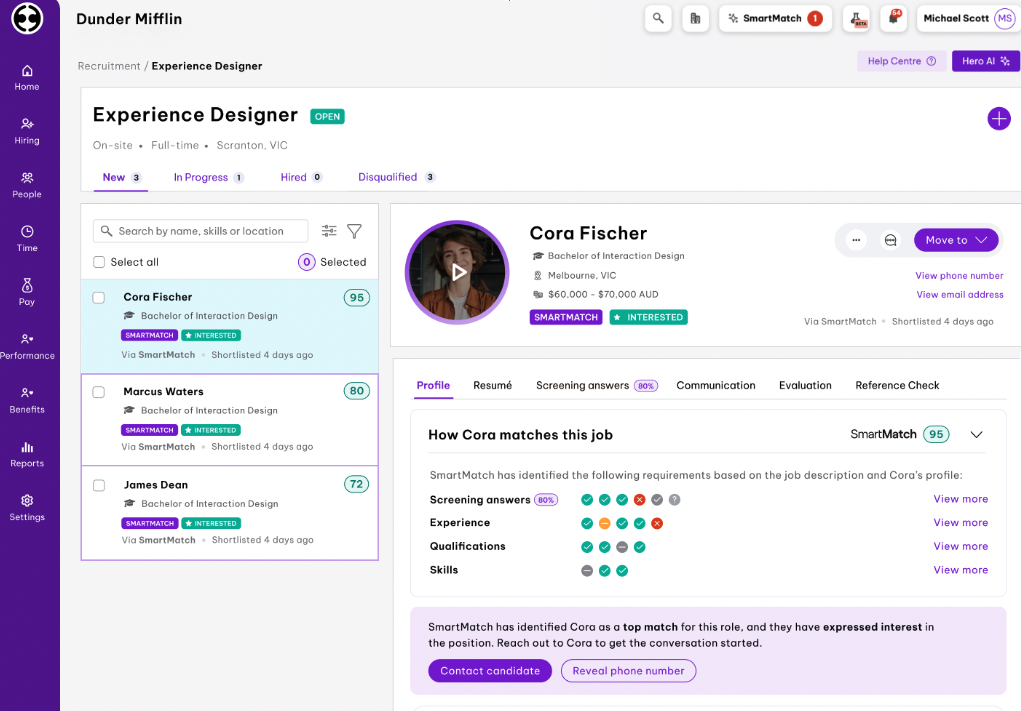The image size is (1021, 711).
Task: Click the message icon beside Move to
Action: tap(890, 240)
